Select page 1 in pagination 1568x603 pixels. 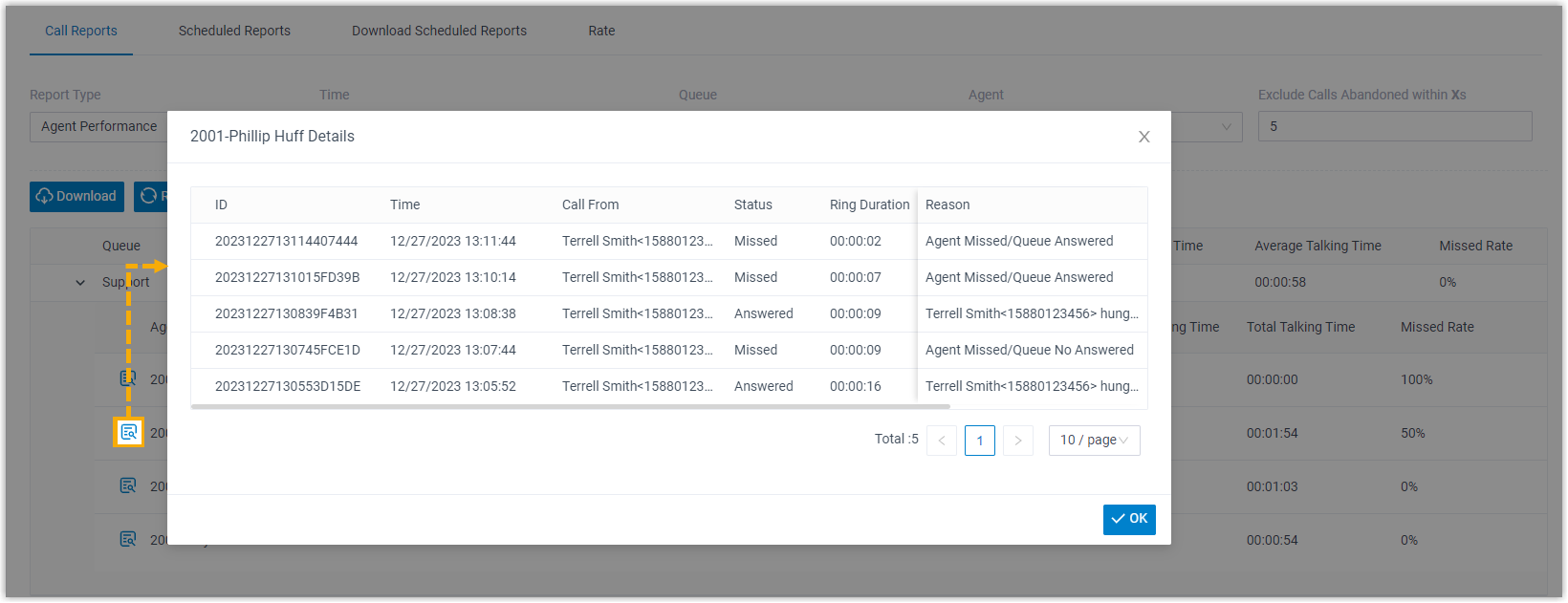pyautogui.click(x=980, y=441)
